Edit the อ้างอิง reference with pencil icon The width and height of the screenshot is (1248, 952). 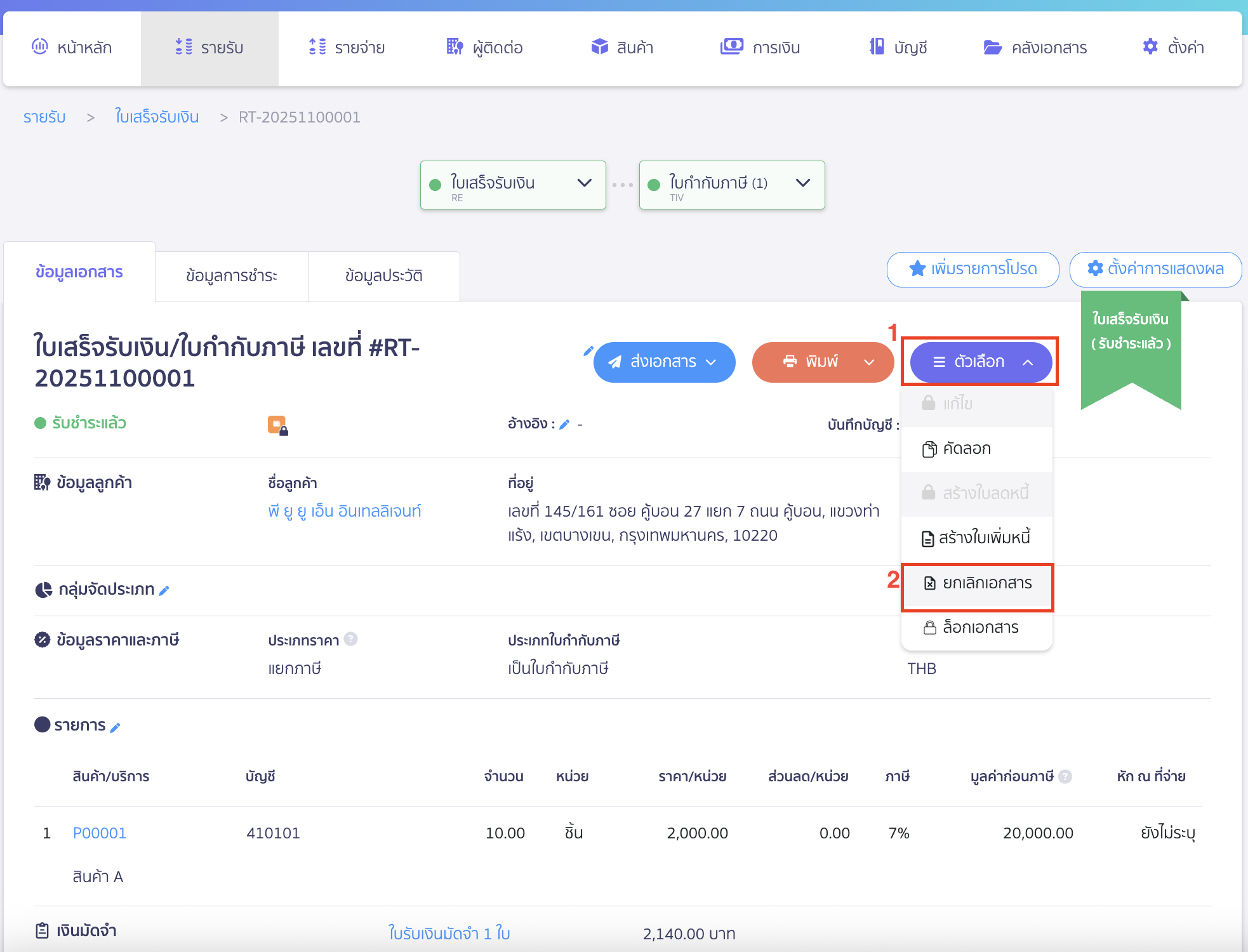pyautogui.click(x=564, y=425)
